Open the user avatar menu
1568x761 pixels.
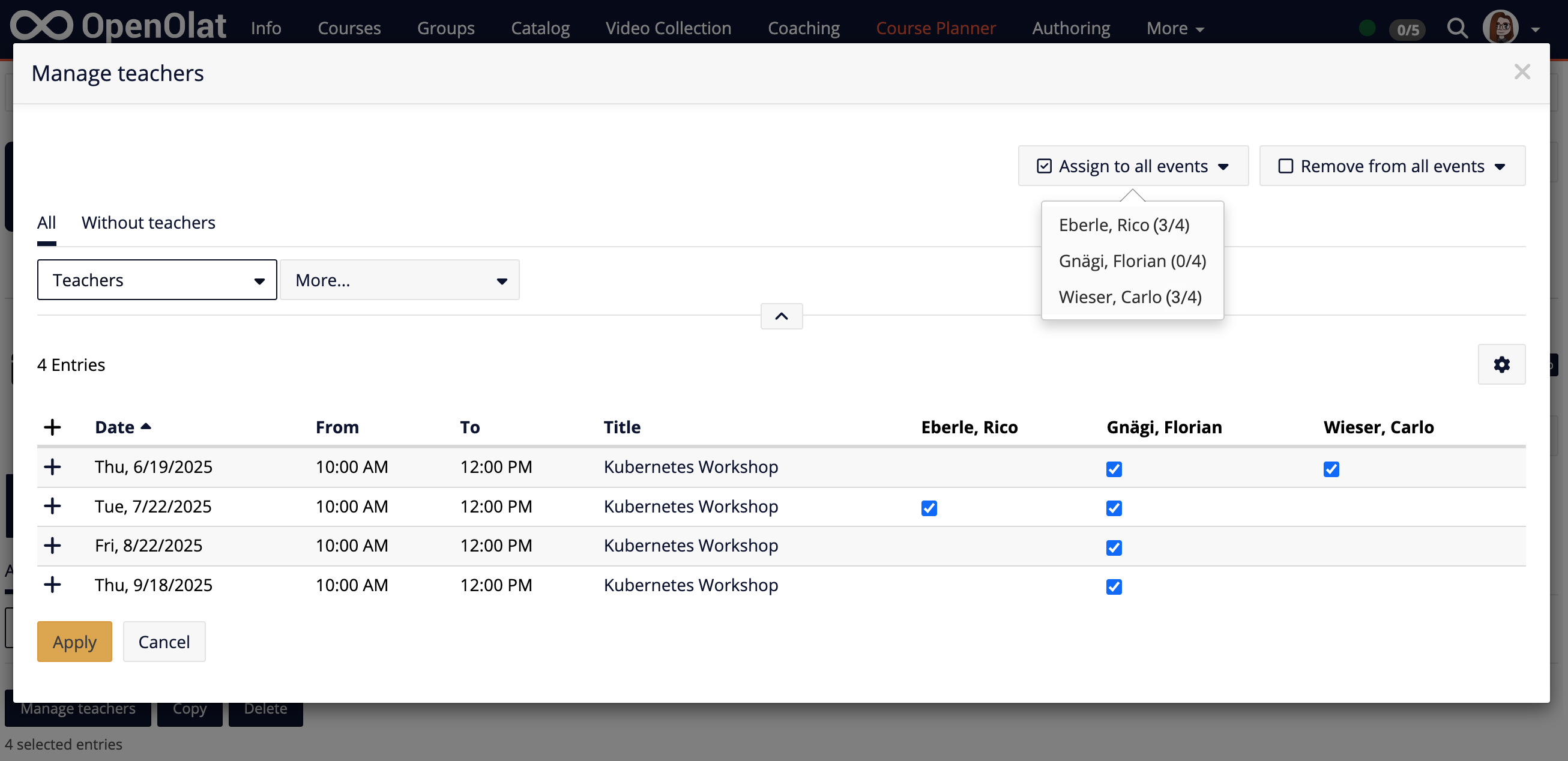pyautogui.click(x=1500, y=28)
